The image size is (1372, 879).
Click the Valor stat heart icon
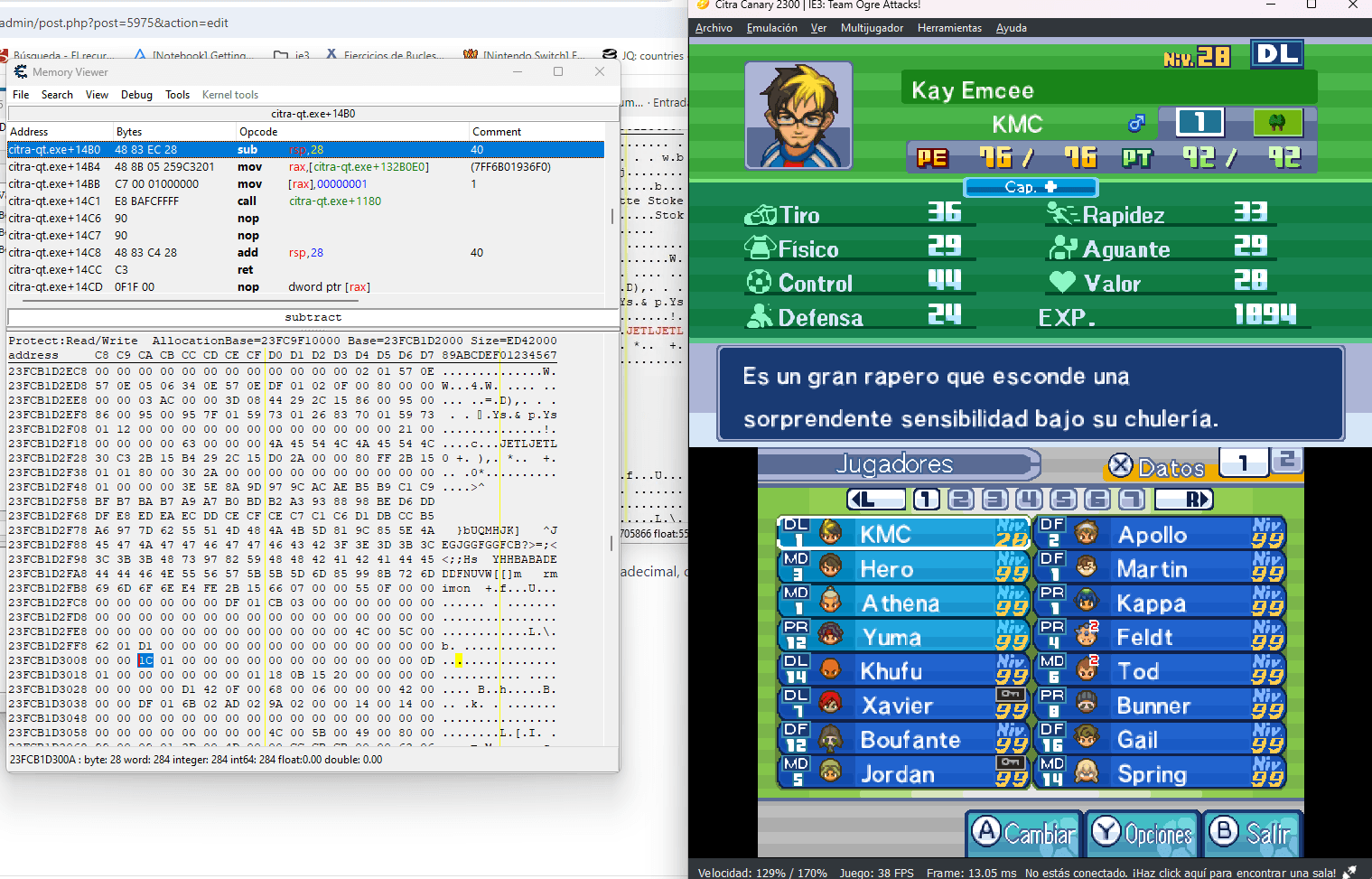click(x=1062, y=283)
